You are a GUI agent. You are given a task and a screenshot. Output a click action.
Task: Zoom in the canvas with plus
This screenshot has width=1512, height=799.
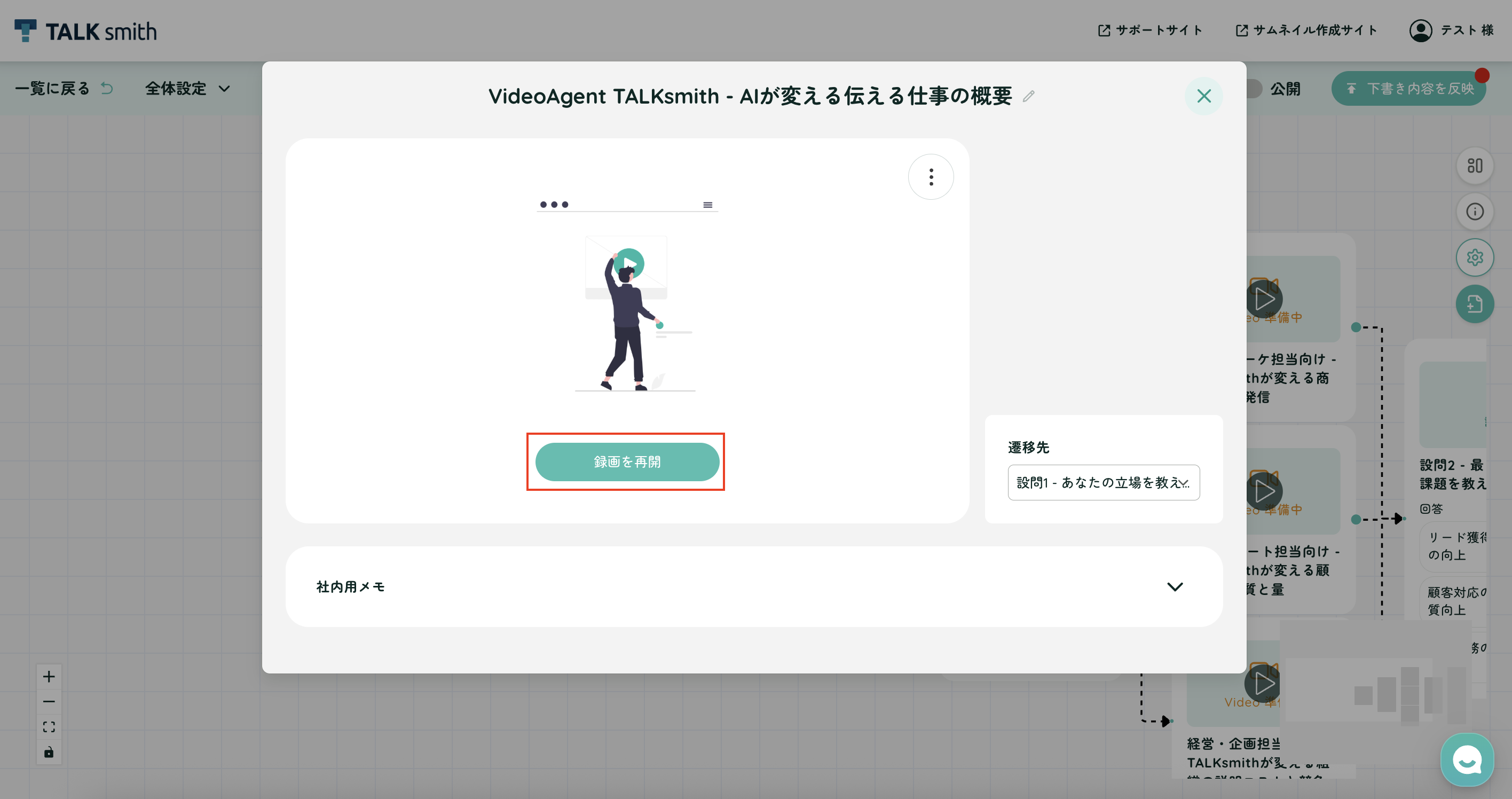49,676
